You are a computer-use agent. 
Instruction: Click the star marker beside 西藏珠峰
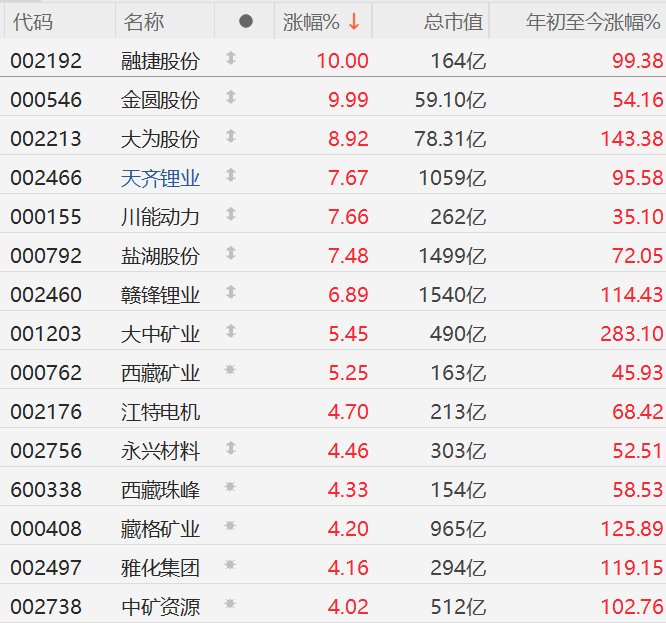click(231, 488)
